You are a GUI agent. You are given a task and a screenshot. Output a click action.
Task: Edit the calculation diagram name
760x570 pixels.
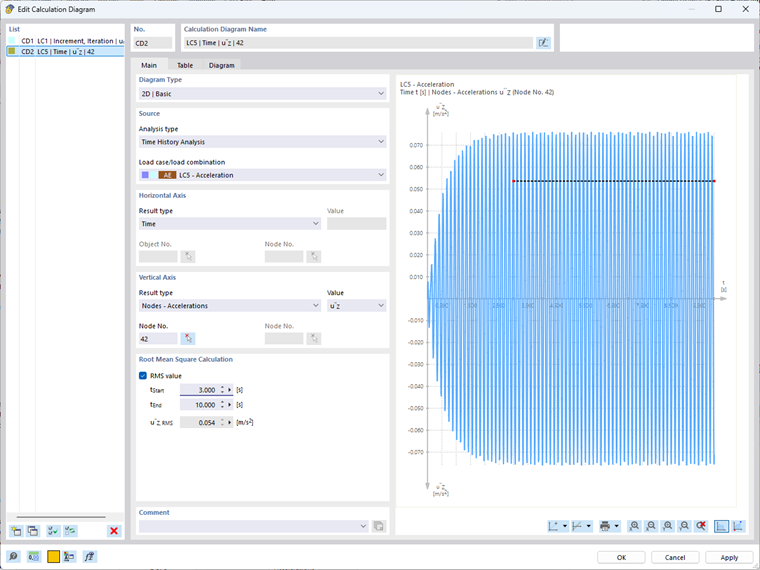tap(543, 43)
